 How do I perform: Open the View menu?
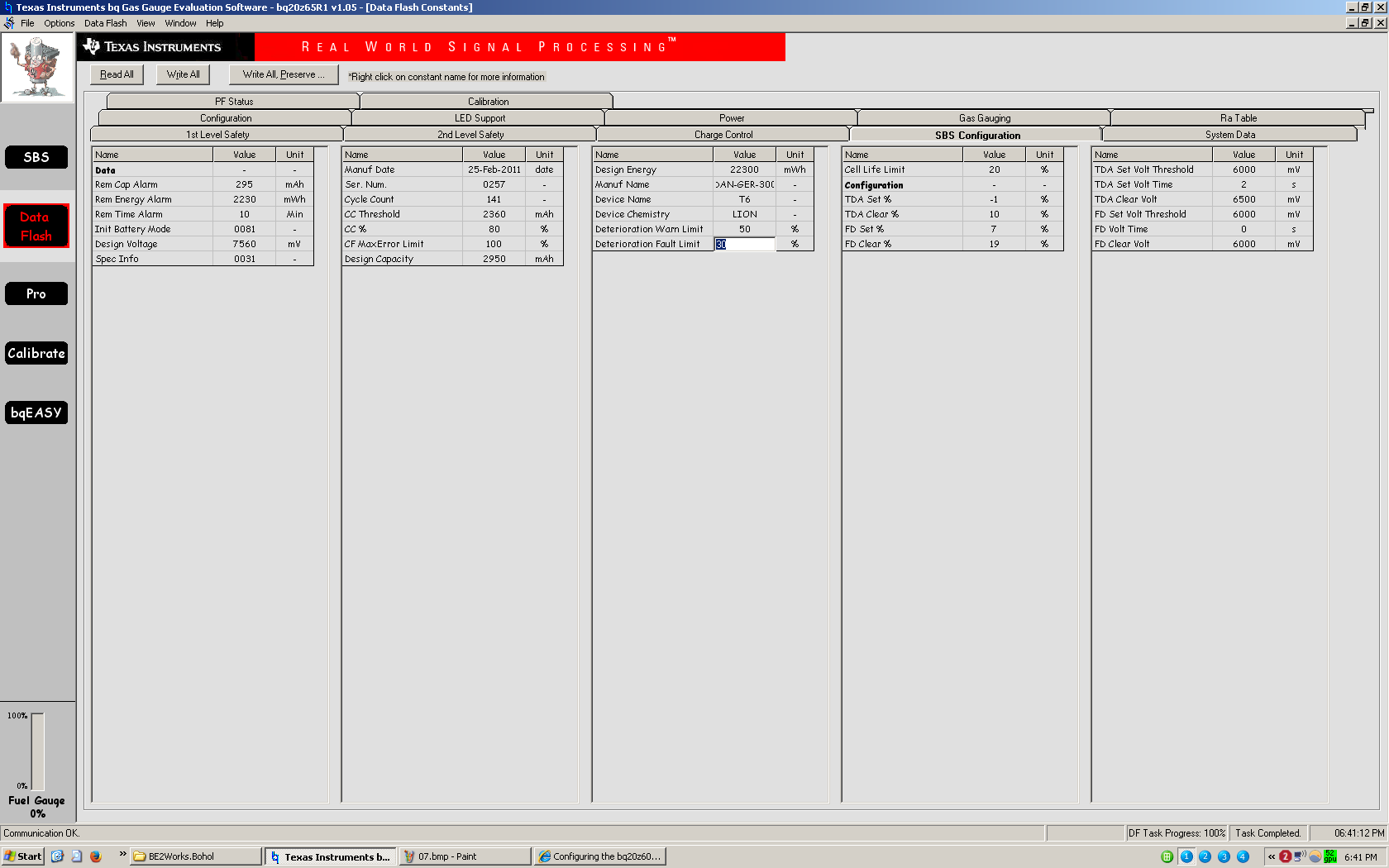(x=146, y=23)
